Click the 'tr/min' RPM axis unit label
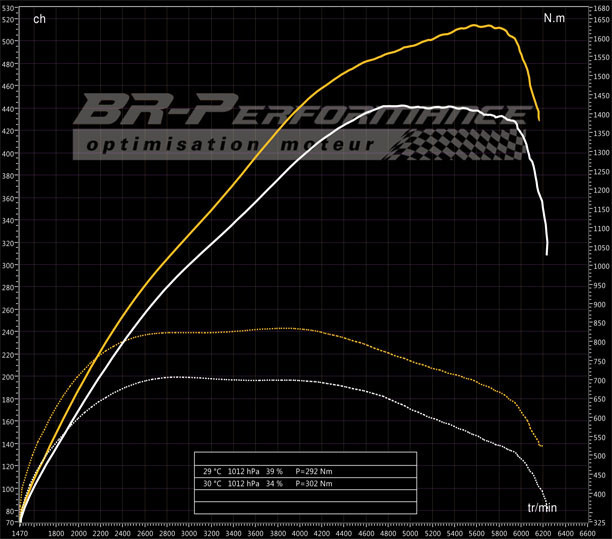Screen dimensions: 612x539 pos(541,508)
